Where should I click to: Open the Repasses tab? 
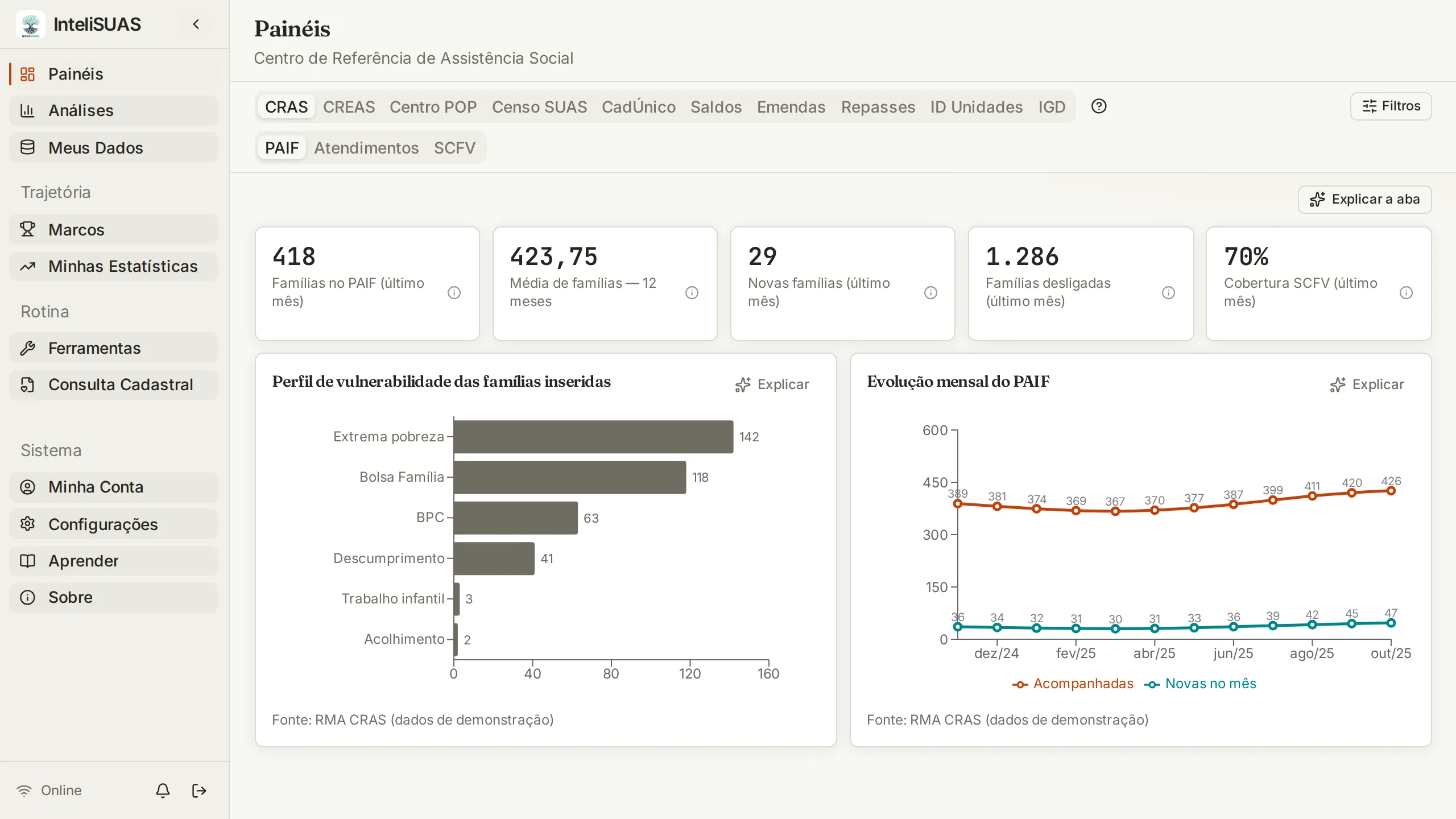point(878,107)
